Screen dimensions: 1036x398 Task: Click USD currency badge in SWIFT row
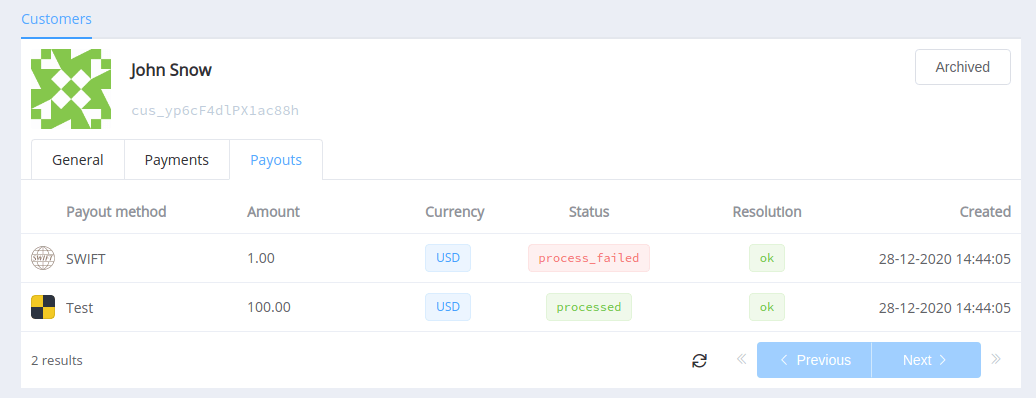(448, 258)
